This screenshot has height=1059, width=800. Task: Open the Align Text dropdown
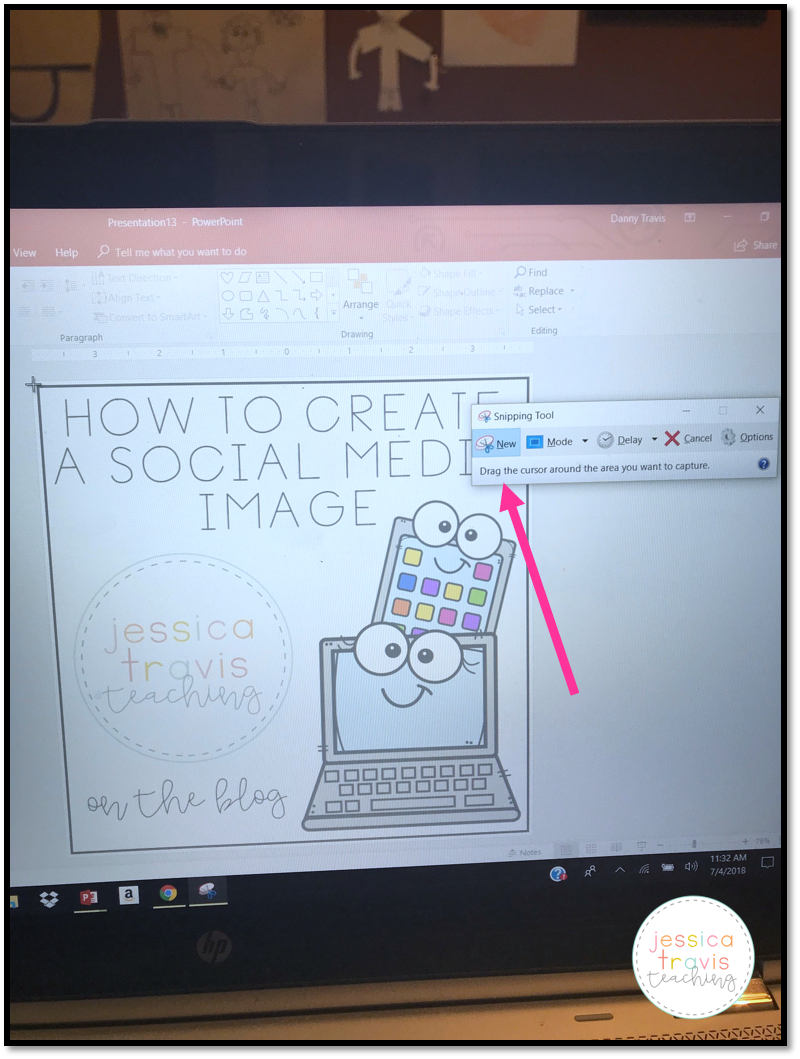tap(126, 297)
